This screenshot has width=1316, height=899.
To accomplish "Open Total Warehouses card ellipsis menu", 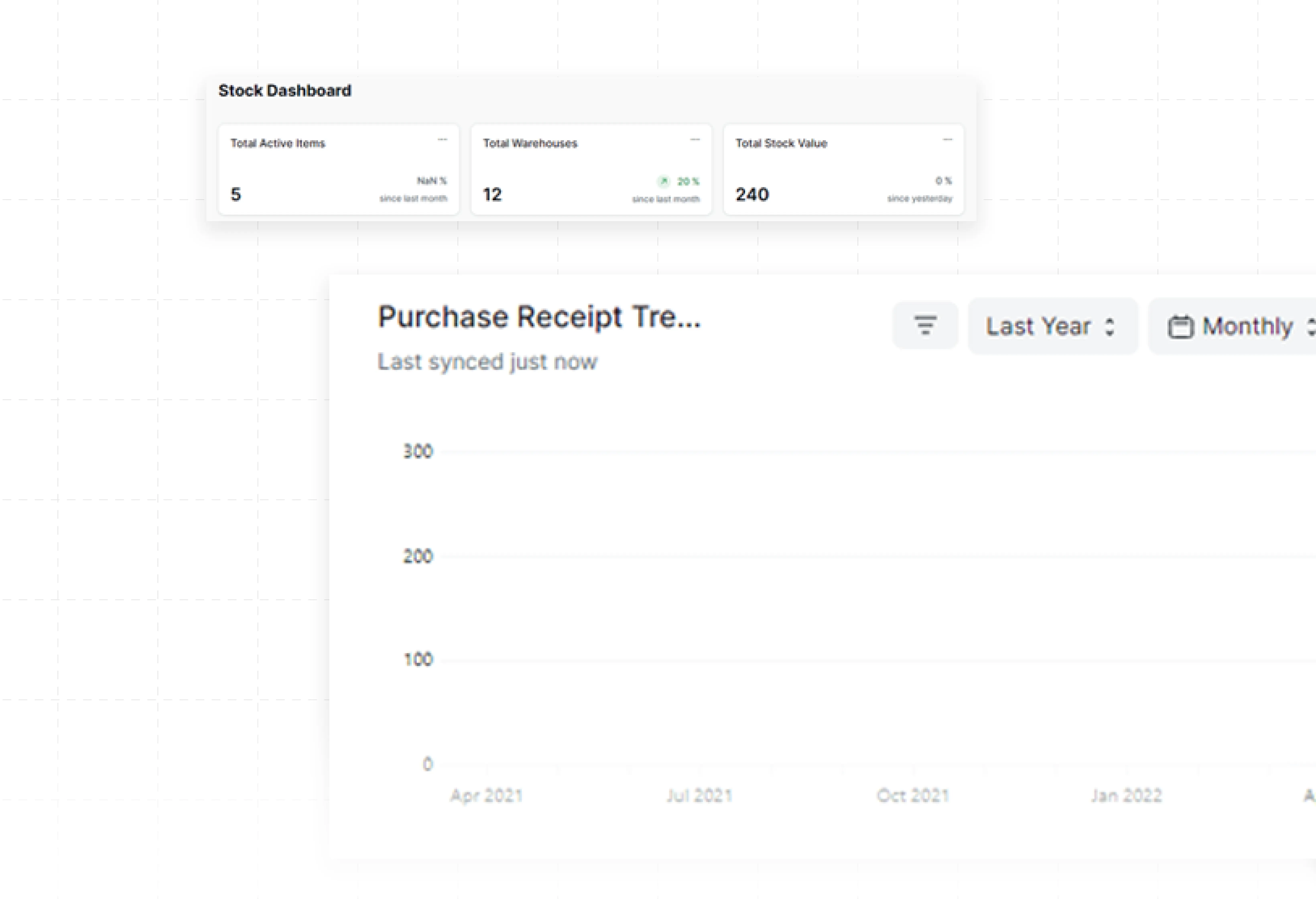I will tap(695, 139).
